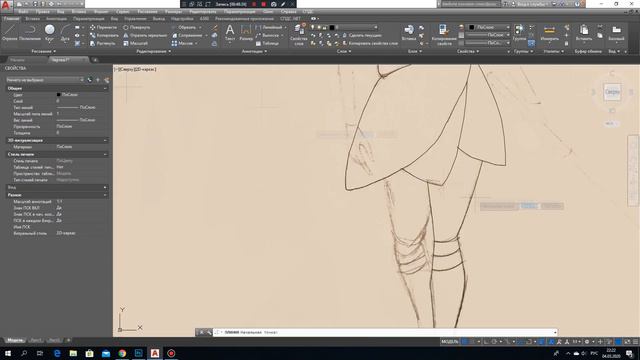Select the Text (Текст) tool

coord(230,32)
